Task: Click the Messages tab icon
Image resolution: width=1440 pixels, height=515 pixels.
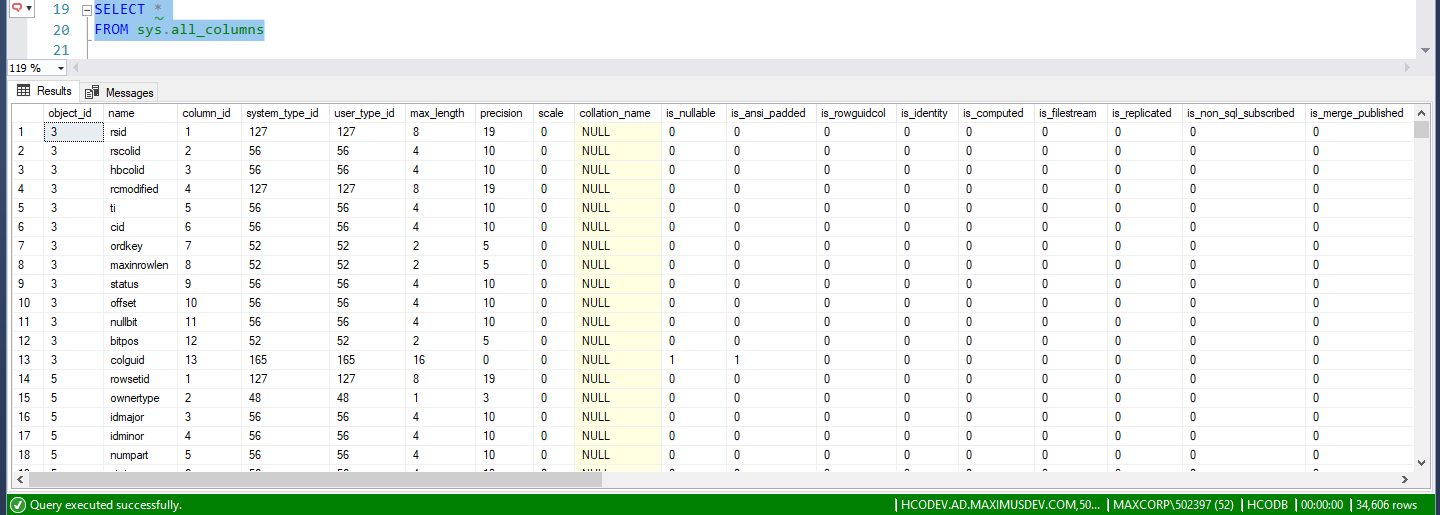Action: point(93,92)
